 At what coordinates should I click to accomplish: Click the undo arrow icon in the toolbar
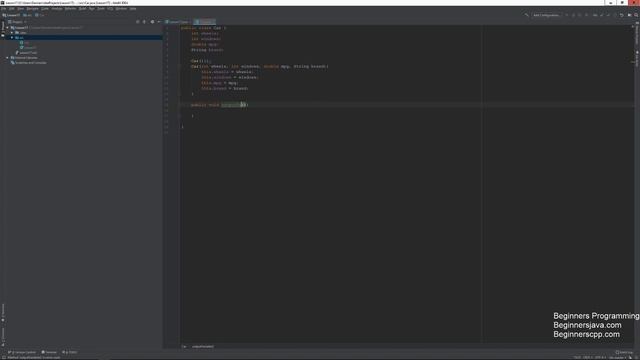622,15
